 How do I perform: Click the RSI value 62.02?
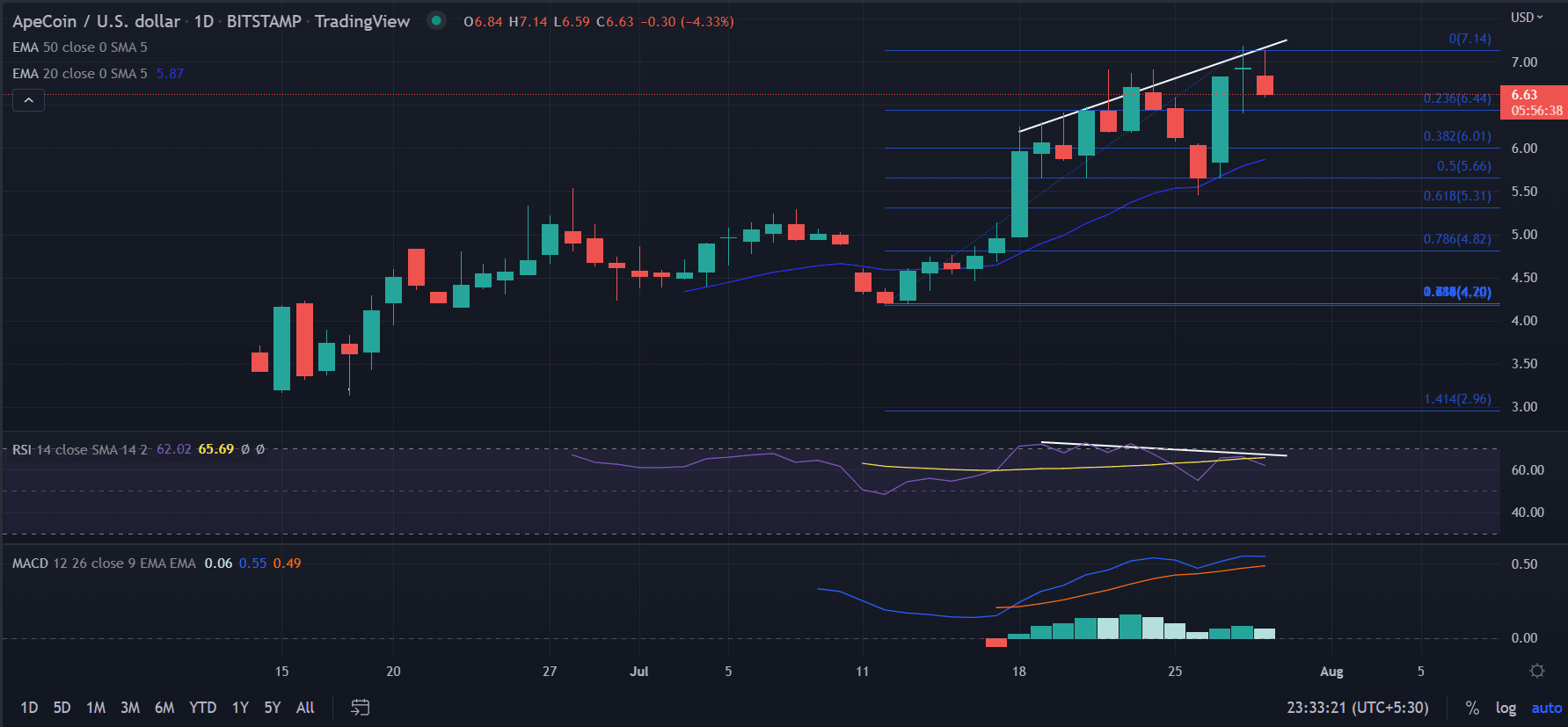point(173,449)
